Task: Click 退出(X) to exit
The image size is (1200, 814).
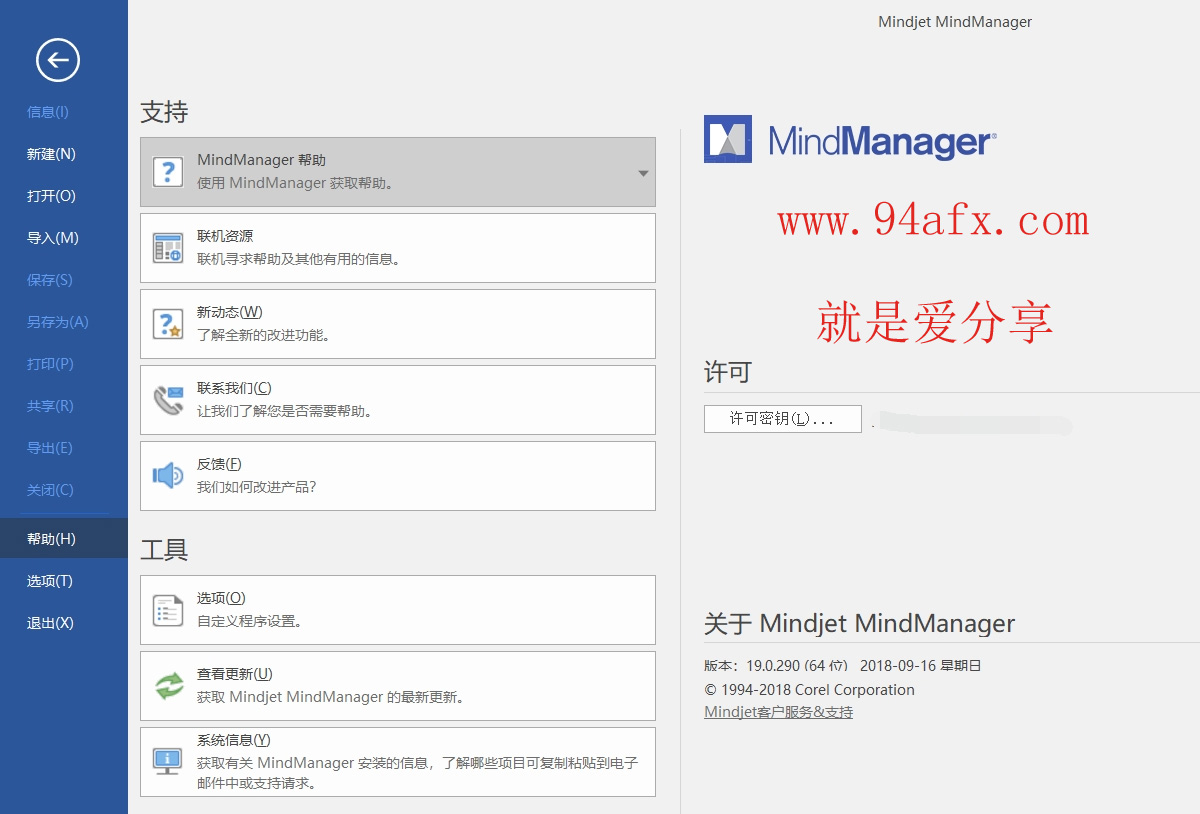Action: click(50, 623)
